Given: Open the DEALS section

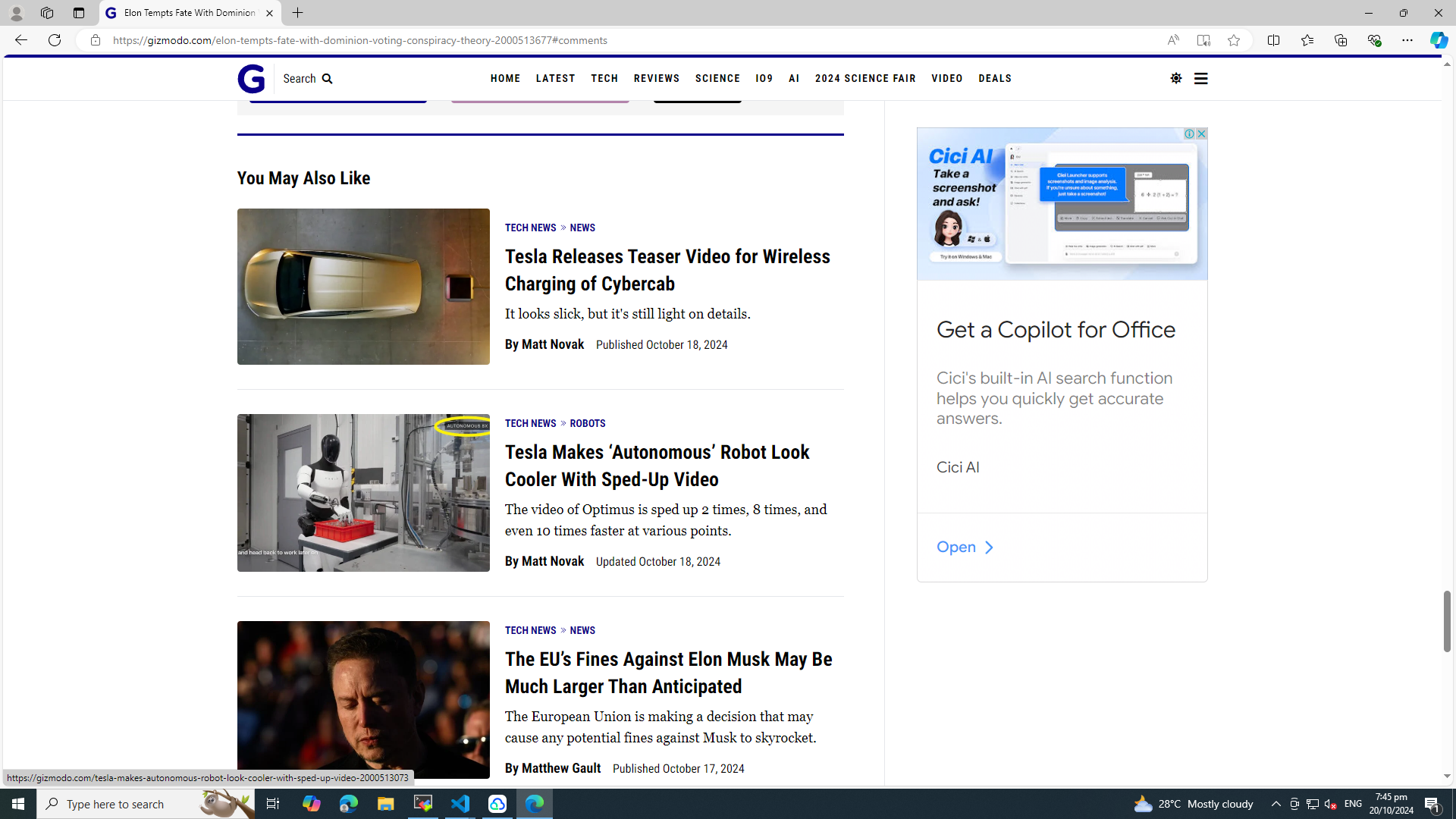Looking at the screenshot, I should (995, 78).
